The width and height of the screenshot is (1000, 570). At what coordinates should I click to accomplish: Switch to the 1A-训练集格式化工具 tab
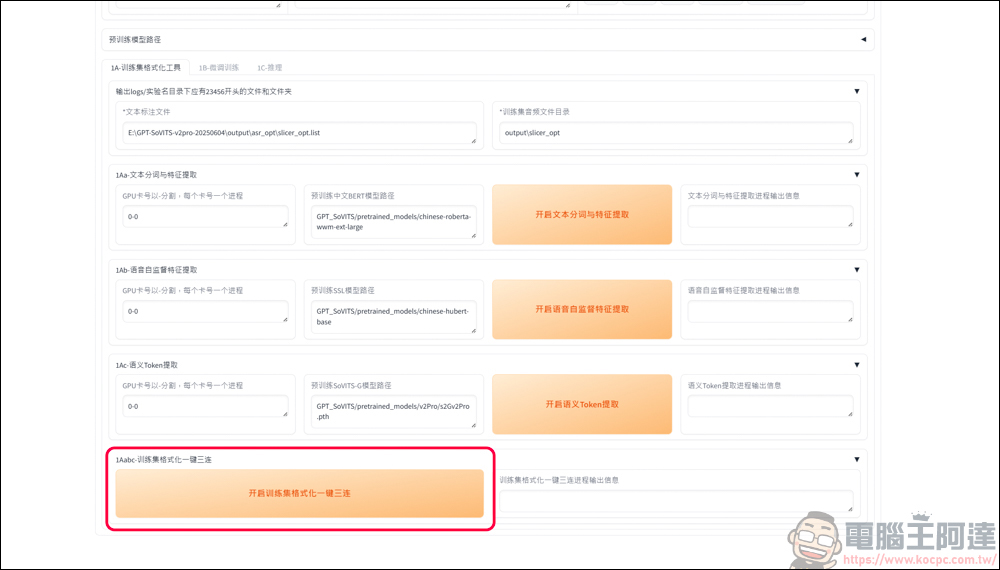[145, 68]
